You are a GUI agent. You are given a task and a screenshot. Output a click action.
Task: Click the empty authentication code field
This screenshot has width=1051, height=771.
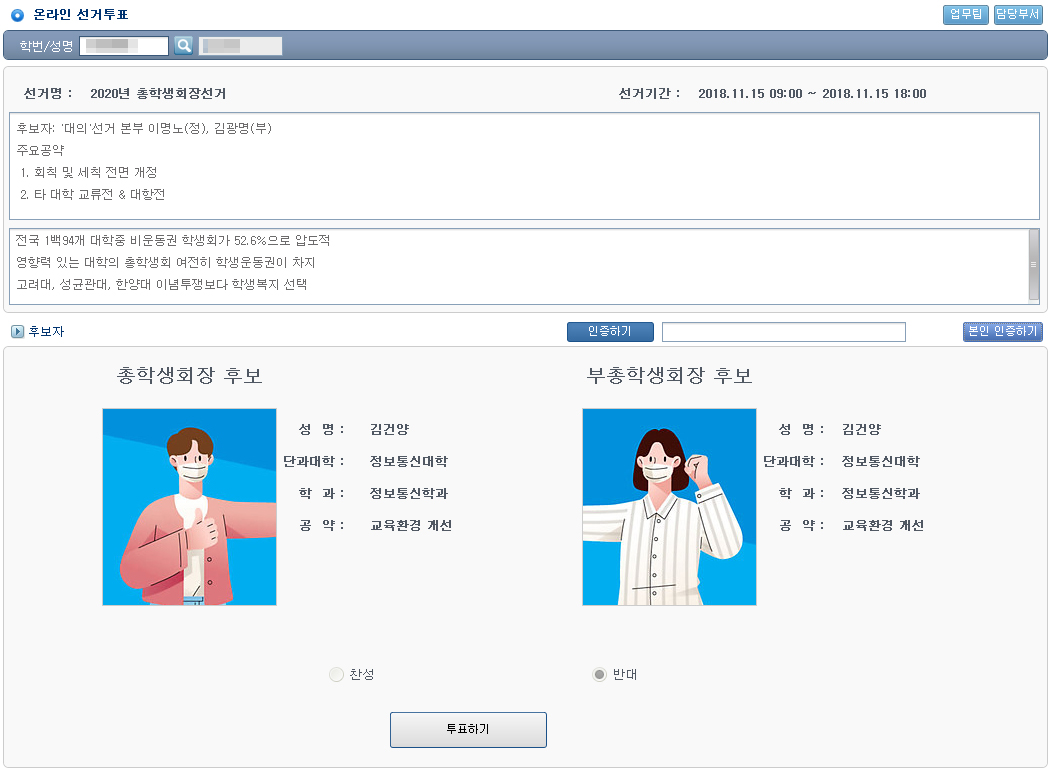click(x=783, y=332)
